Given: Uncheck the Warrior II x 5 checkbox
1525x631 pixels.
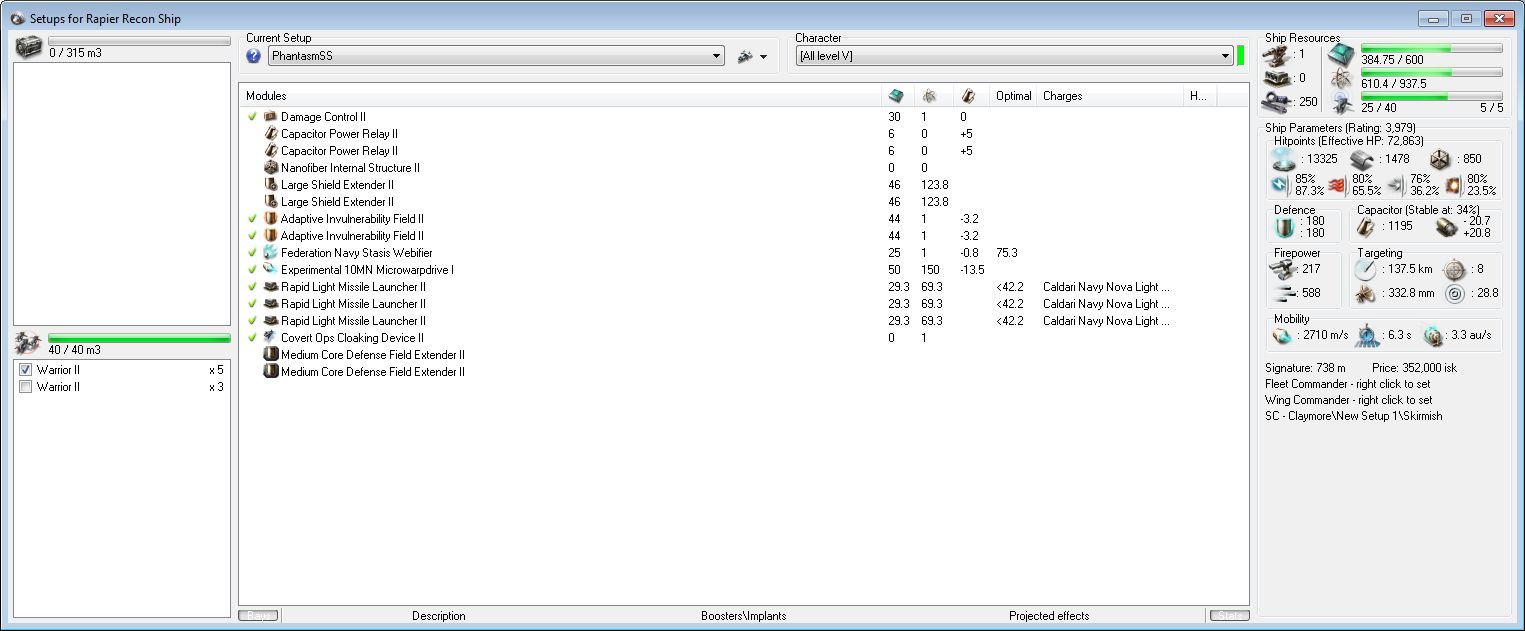Looking at the screenshot, I should (x=26, y=370).
